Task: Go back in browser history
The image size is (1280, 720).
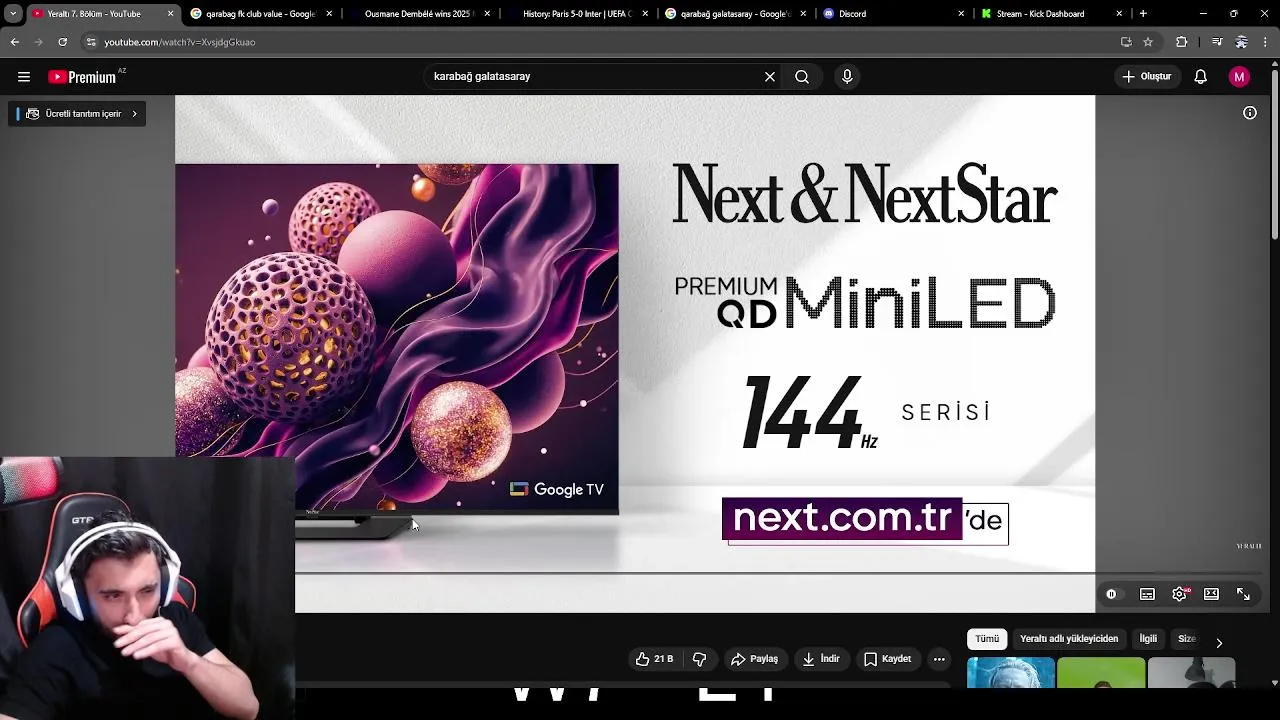Action: [x=14, y=42]
